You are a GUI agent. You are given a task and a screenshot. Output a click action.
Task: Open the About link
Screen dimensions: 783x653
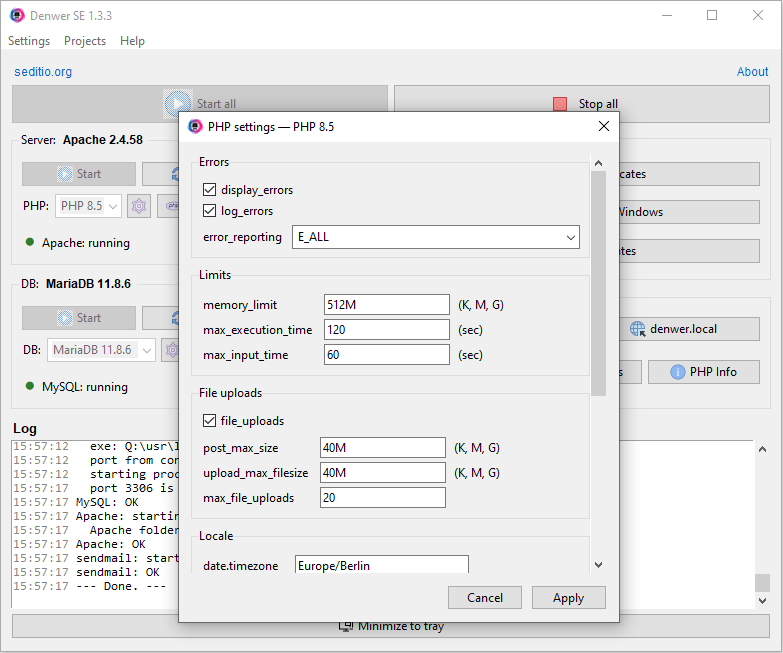pyautogui.click(x=752, y=72)
